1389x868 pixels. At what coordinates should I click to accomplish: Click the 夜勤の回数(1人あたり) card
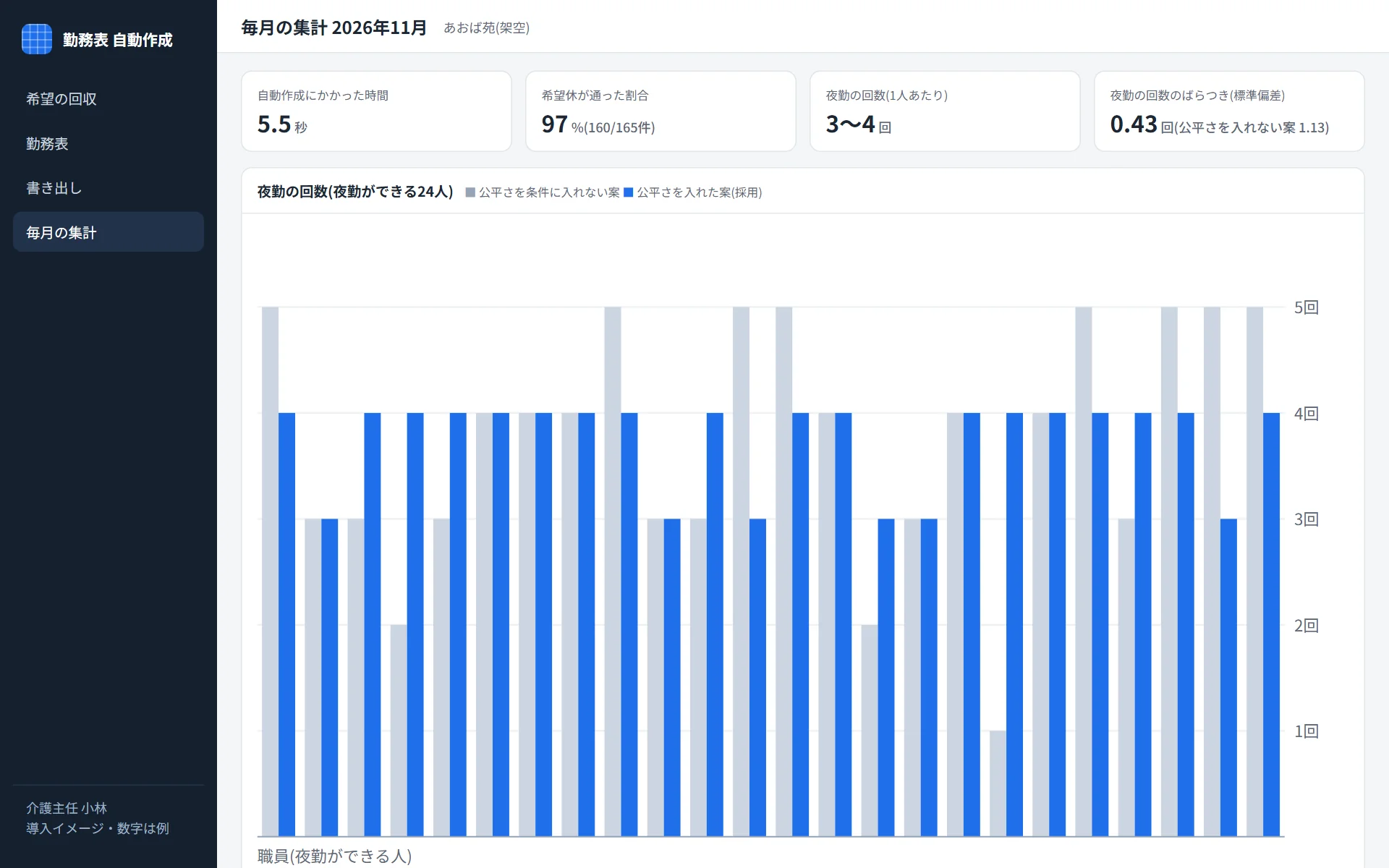point(945,111)
